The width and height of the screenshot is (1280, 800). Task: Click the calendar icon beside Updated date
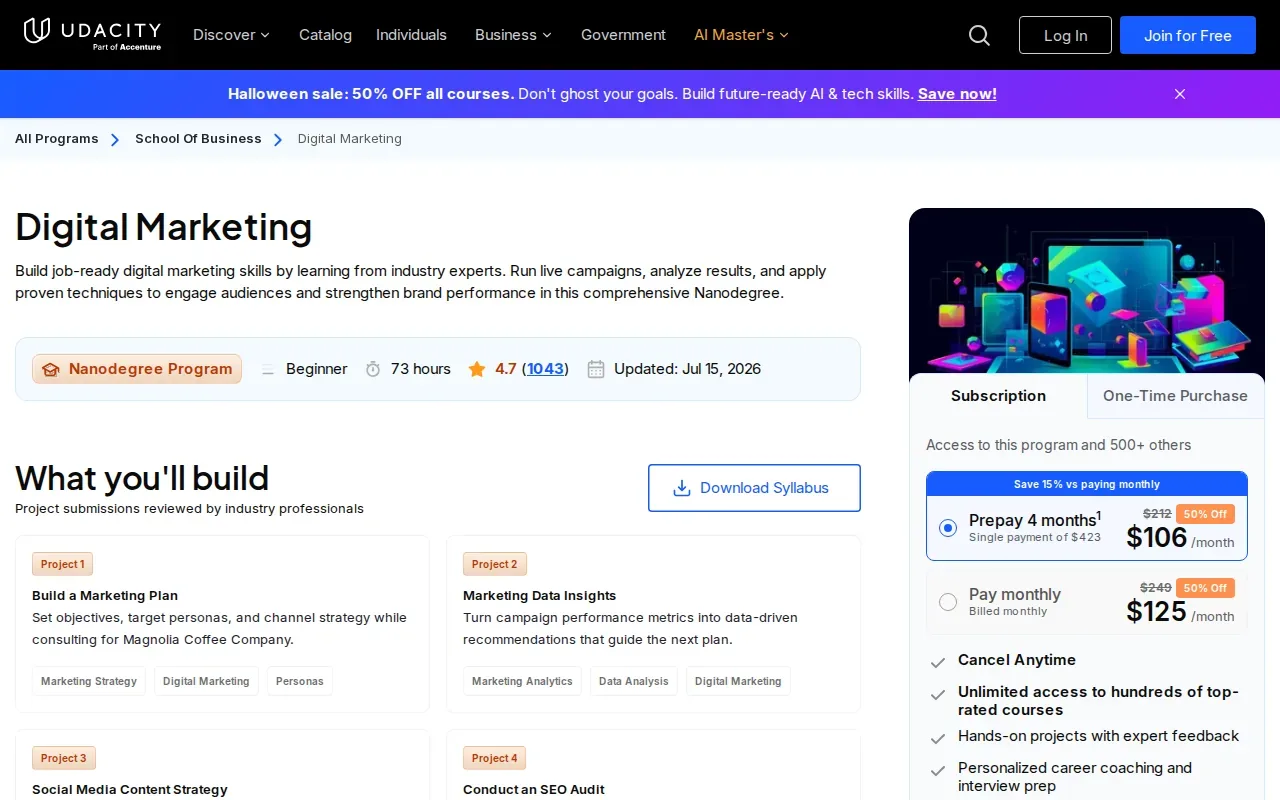pos(596,369)
